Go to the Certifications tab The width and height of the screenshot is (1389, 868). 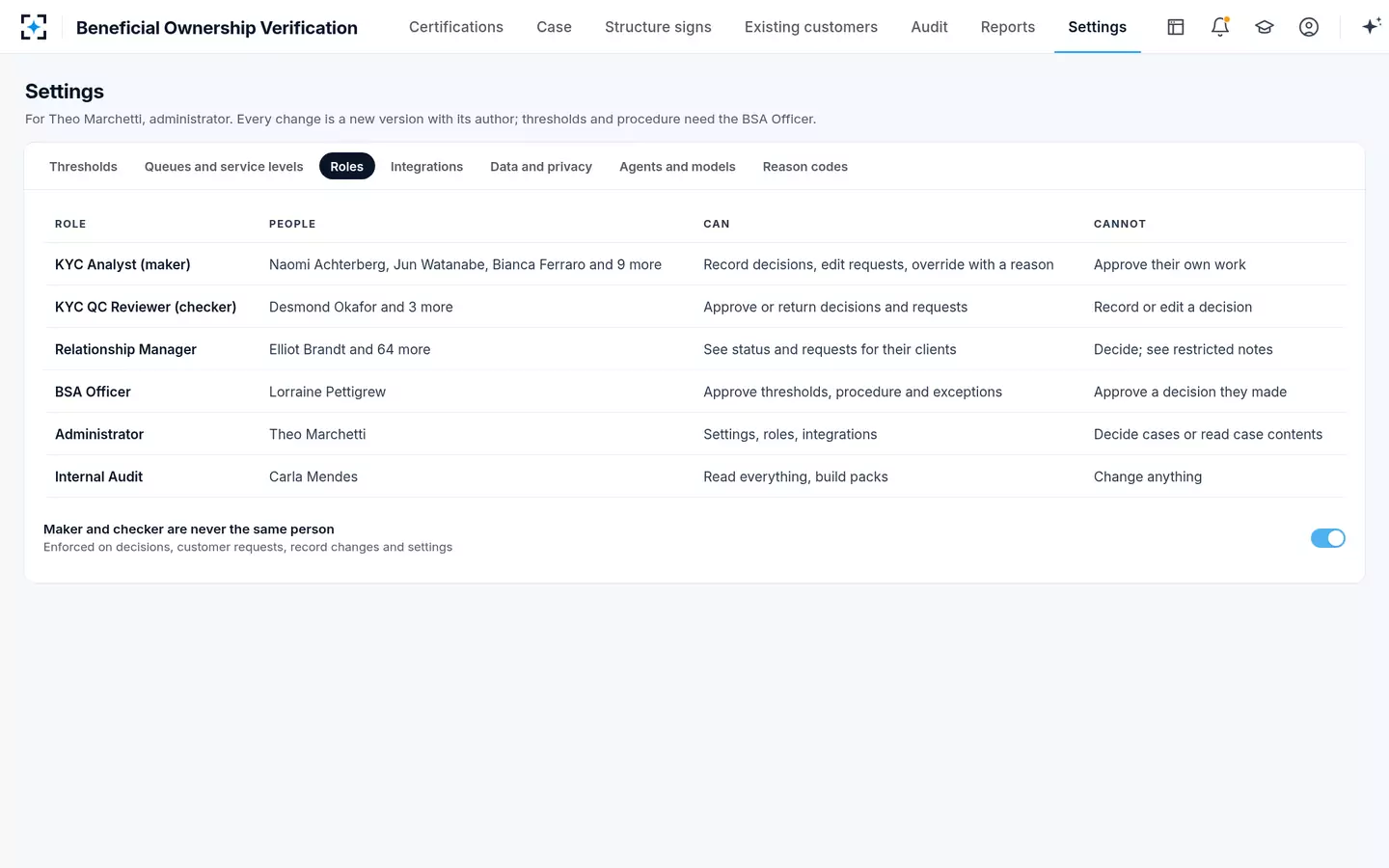pos(456,27)
